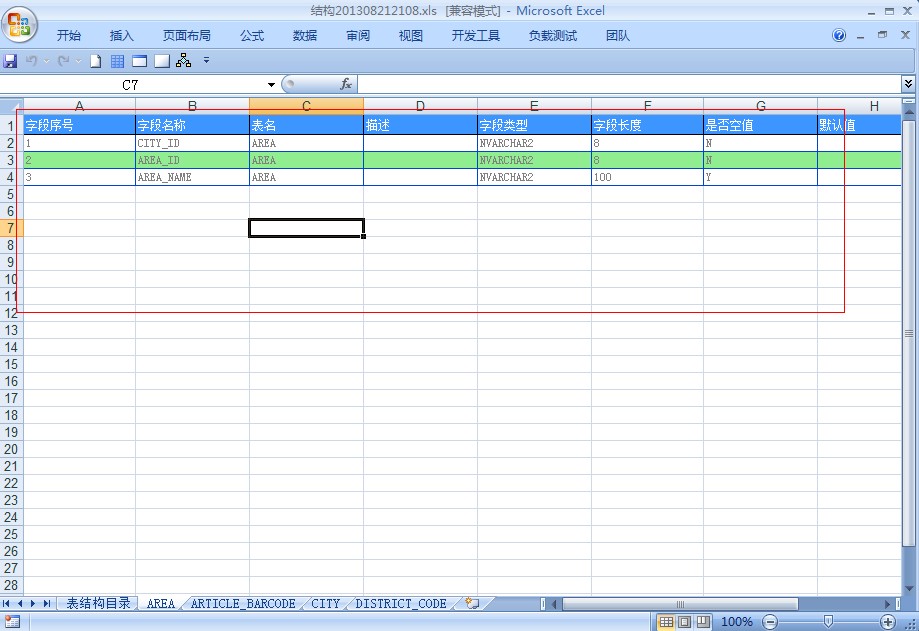Click the zoom slider handle

(828, 621)
